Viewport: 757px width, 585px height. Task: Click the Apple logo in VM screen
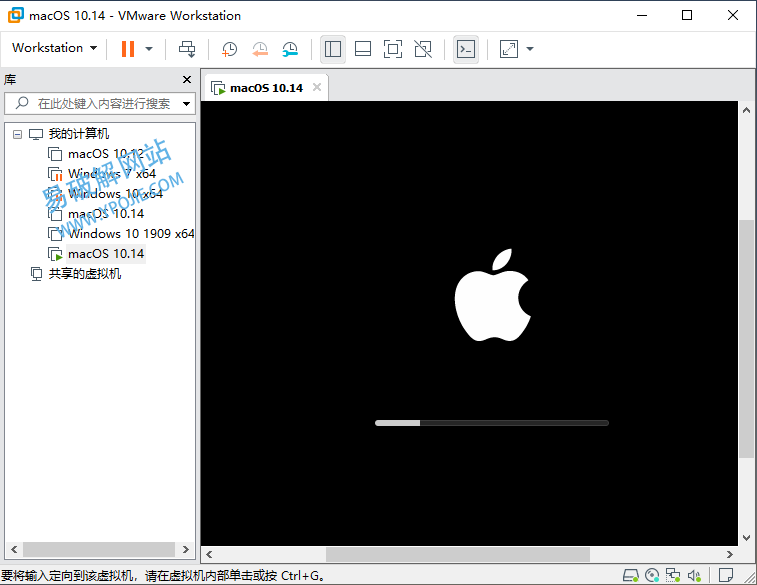click(492, 295)
